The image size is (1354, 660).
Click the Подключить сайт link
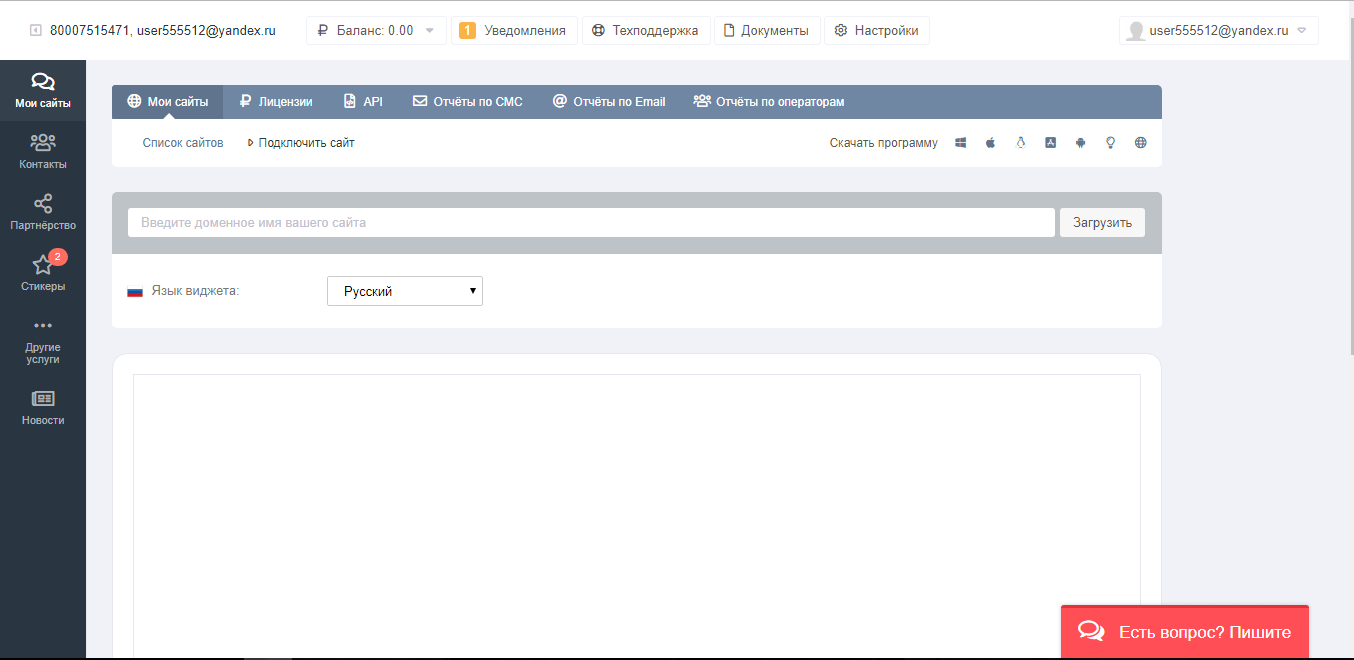tap(305, 143)
